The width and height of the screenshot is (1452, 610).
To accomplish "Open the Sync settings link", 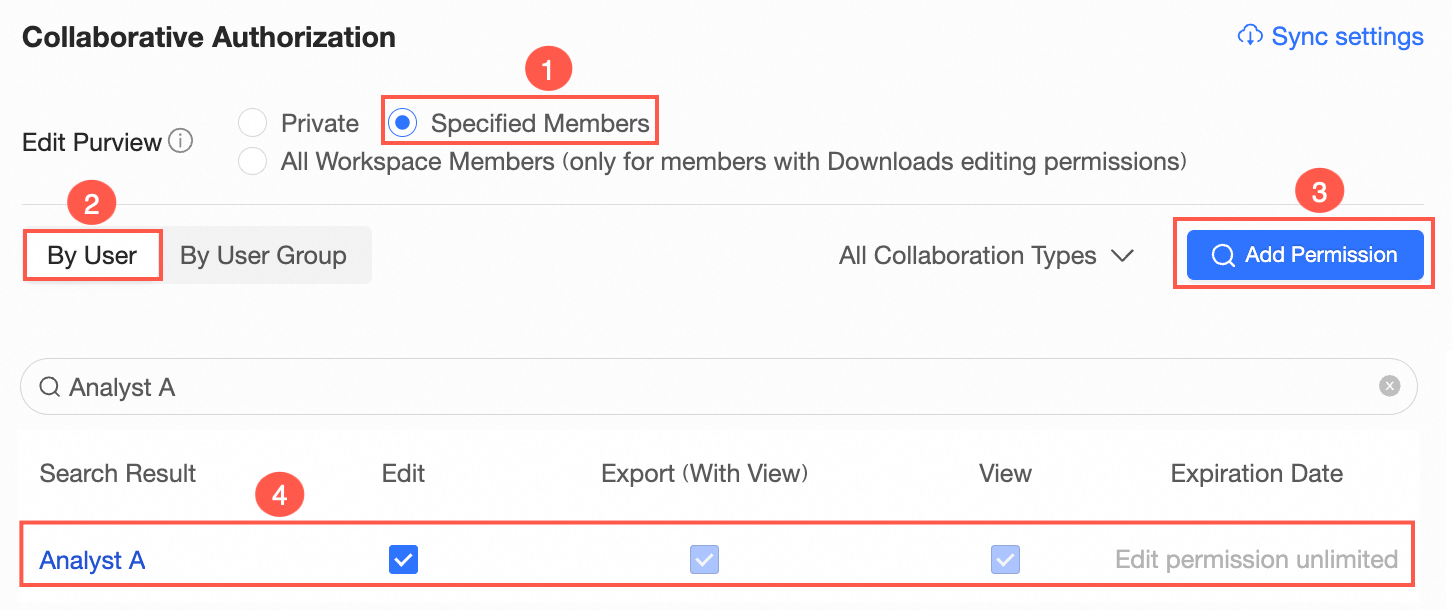I will click(1346, 37).
